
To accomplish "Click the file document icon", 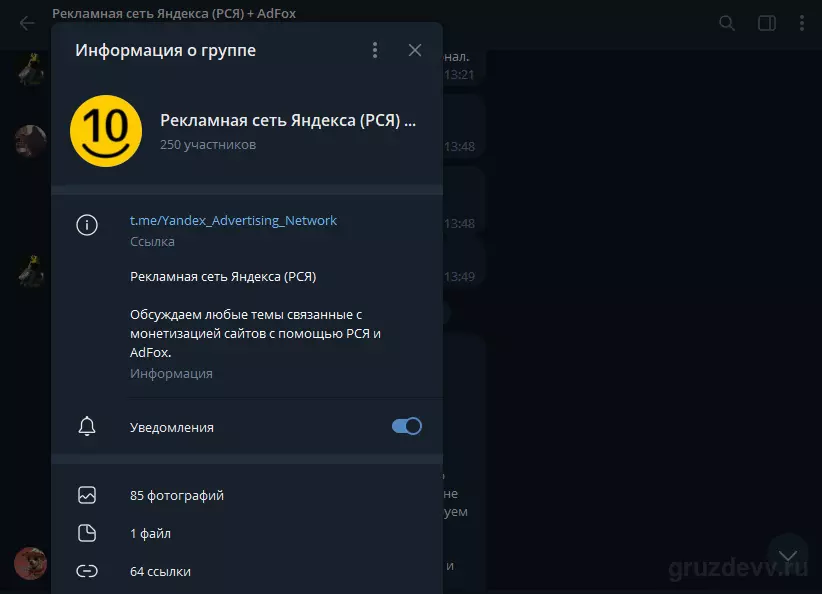I will pos(87,533).
